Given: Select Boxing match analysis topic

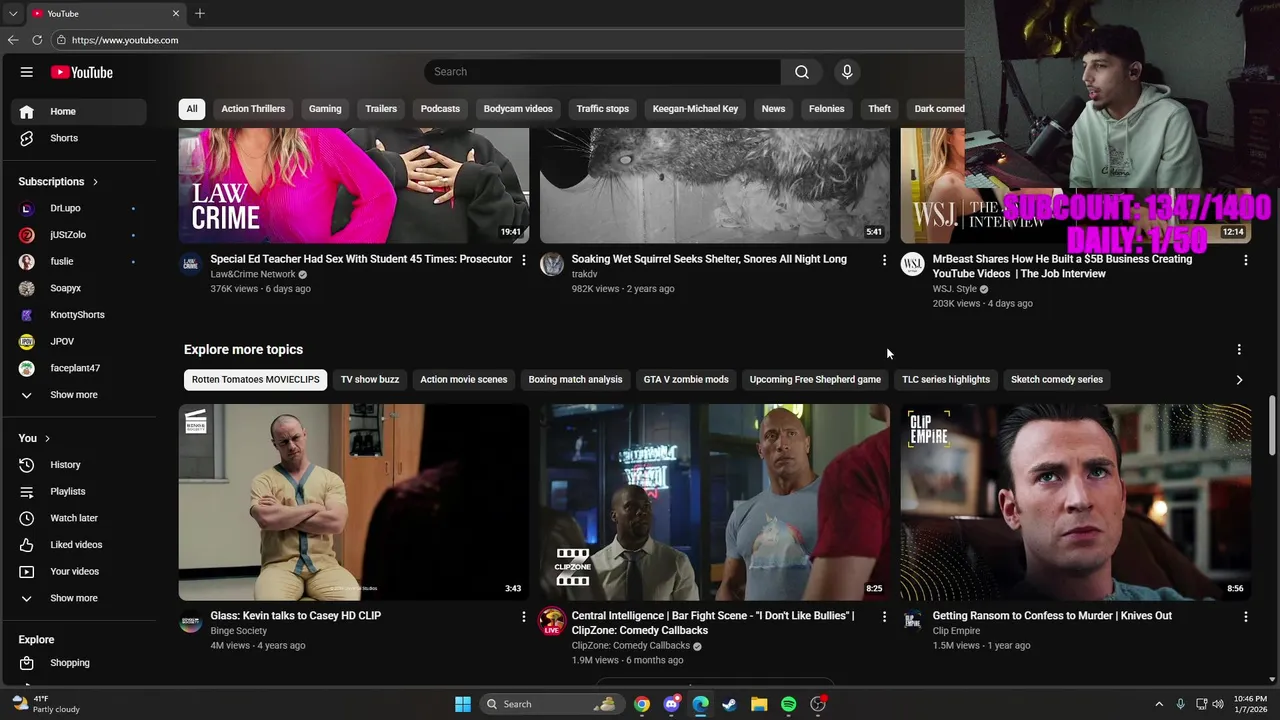Looking at the screenshot, I should click(575, 379).
